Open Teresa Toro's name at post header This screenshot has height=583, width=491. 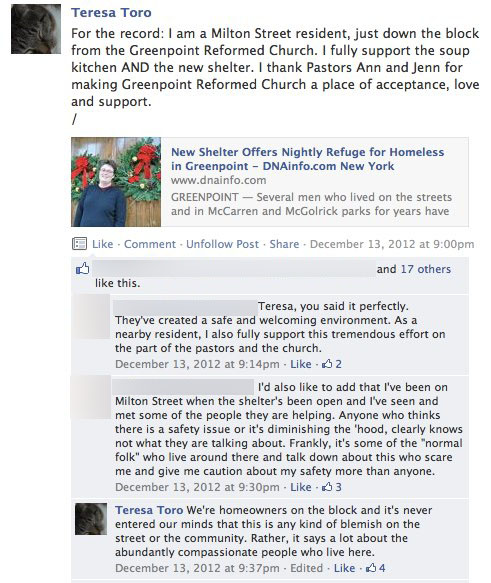click(111, 13)
